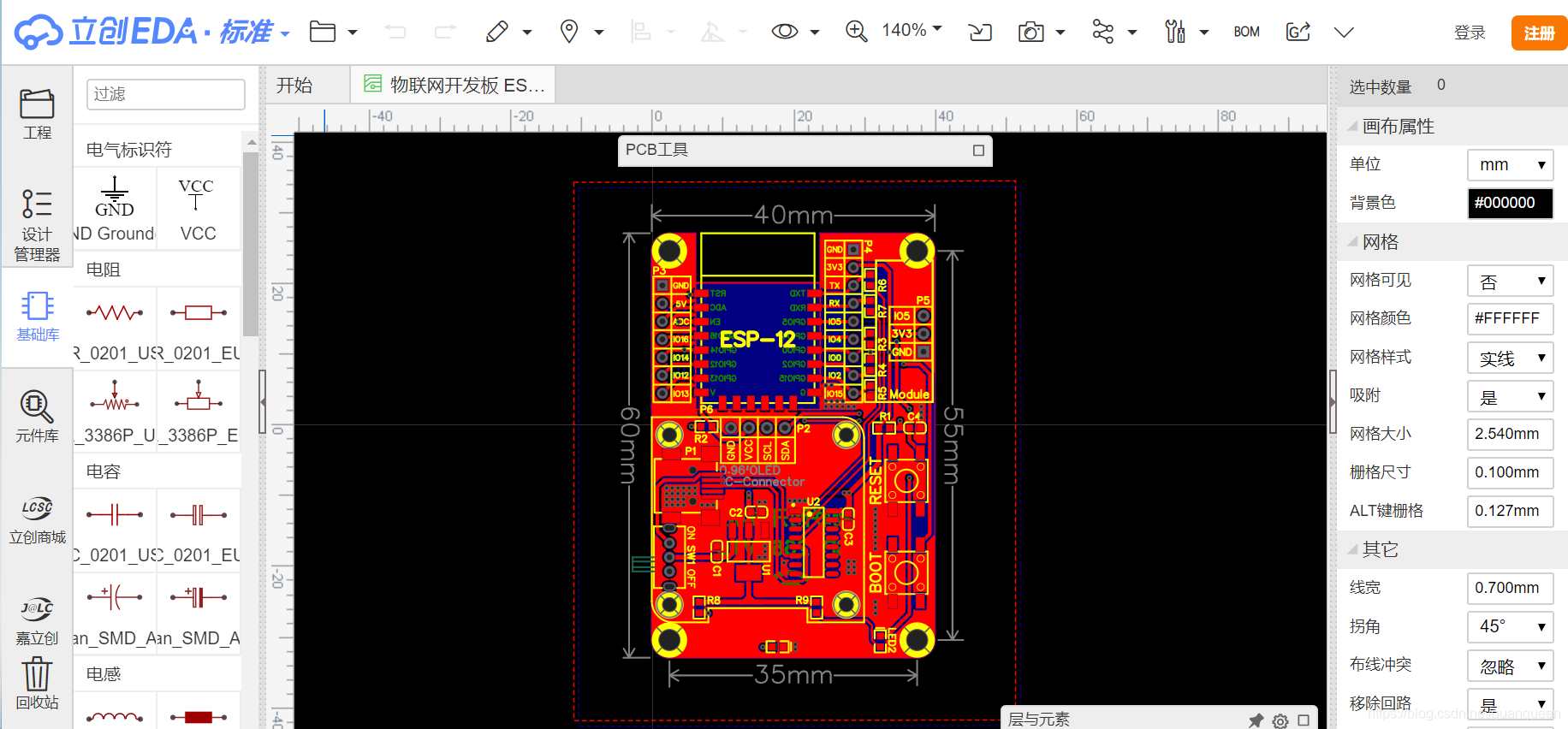The width and height of the screenshot is (1568, 729).
Task: Open the BOM export
Action: coord(1246,32)
